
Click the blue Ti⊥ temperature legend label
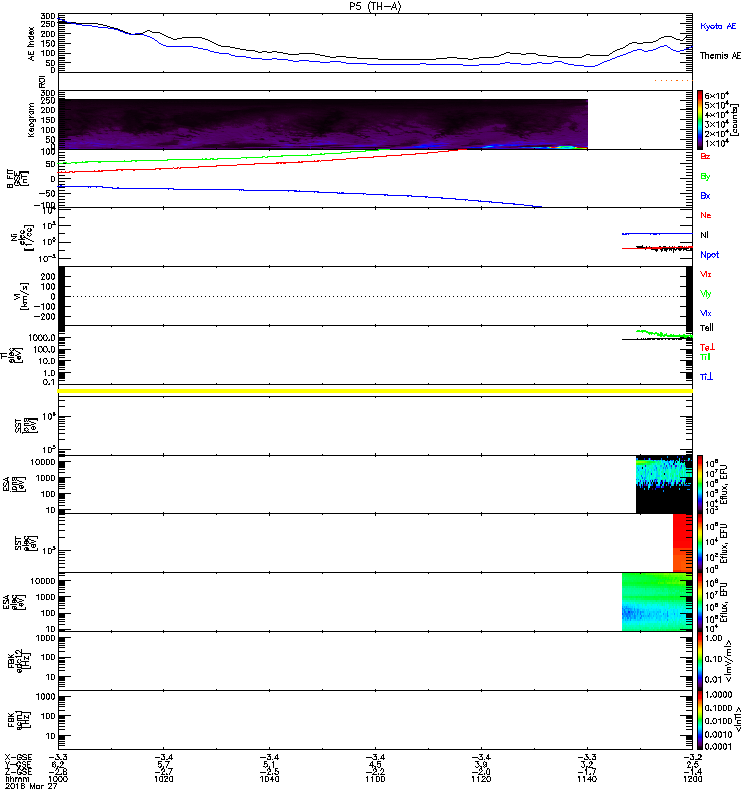[x=706, y=377]
